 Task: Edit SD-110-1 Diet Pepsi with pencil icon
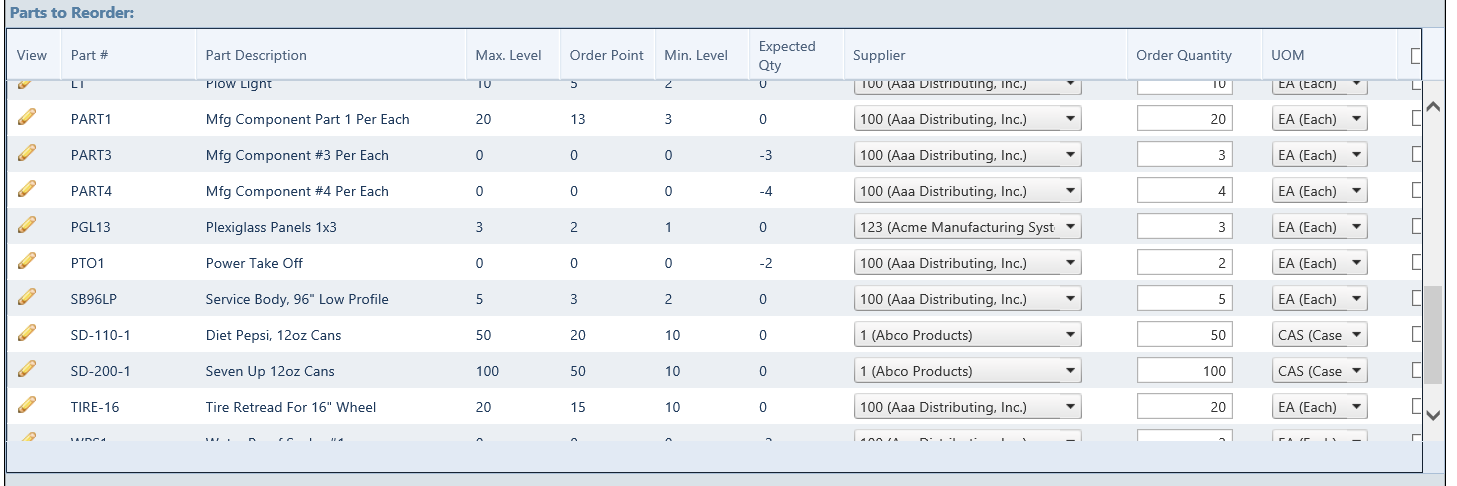28,334
